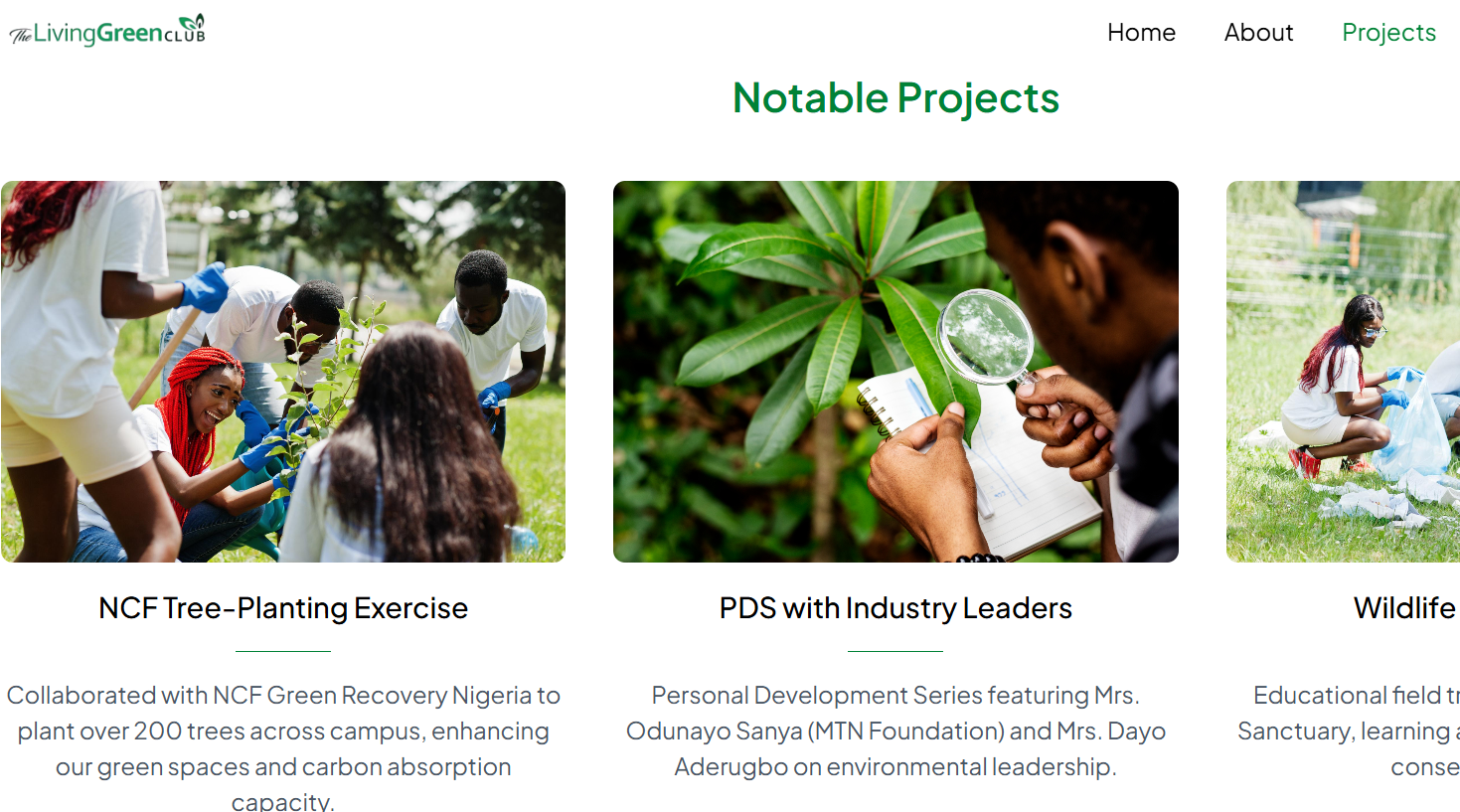This screenshot has height=812, width=1460.
Task: Click the NCF Tree-Planting Exercise heading
Action: [283, 608]
